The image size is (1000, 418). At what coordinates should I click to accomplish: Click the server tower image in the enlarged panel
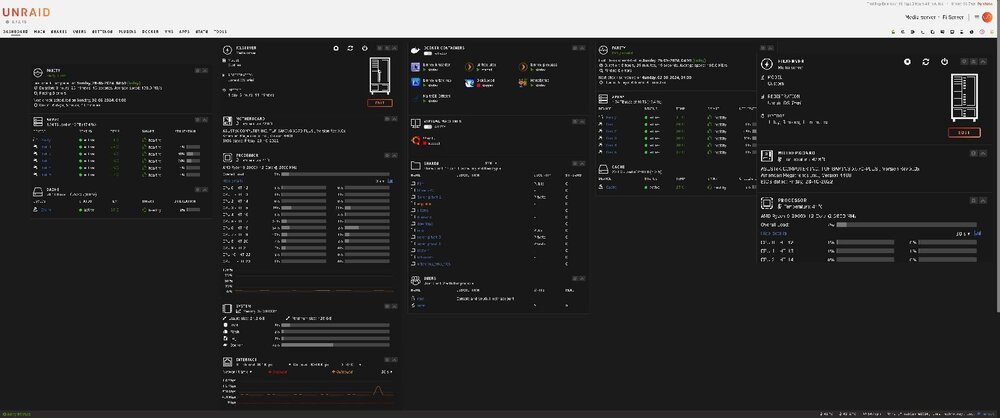pyautogui.click(x=964, y=97)
